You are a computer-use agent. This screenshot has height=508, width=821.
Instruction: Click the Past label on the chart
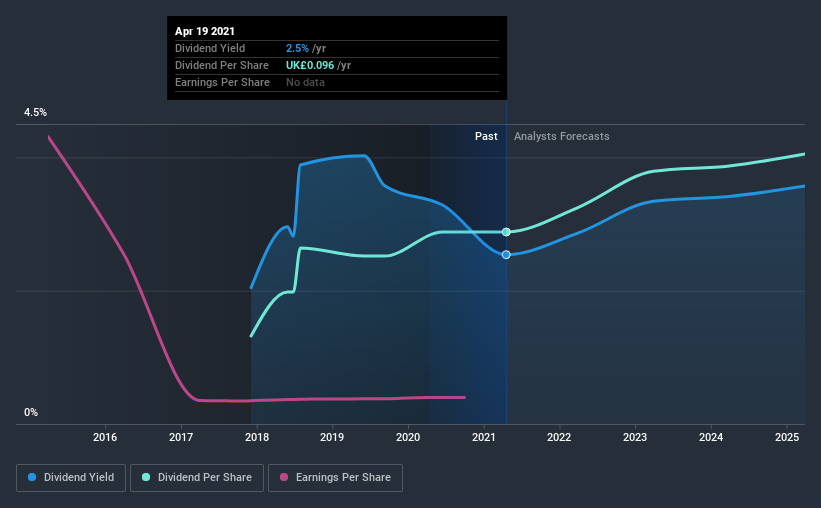(x=486, y=136)
